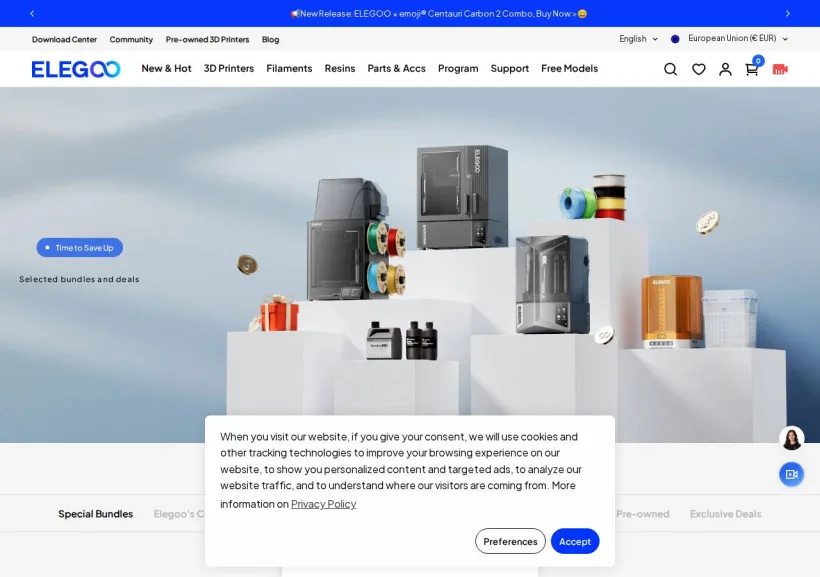The height and width of the screenshot is (577, 820).
Task: Open the Free Models menu
Action: pyautogui.click(x=570, y=69)
